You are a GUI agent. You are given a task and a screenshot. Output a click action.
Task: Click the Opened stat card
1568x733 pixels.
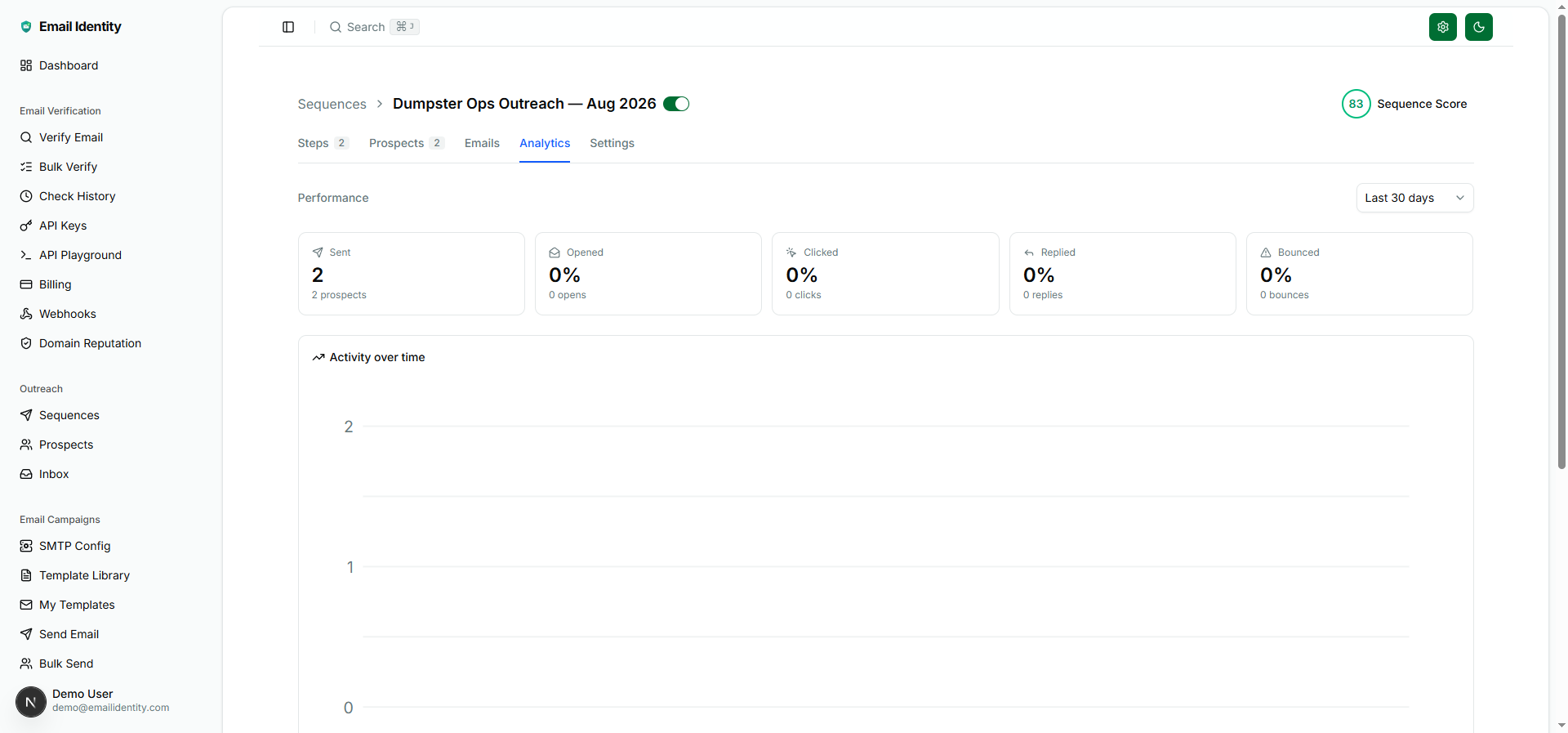[648, 274]
